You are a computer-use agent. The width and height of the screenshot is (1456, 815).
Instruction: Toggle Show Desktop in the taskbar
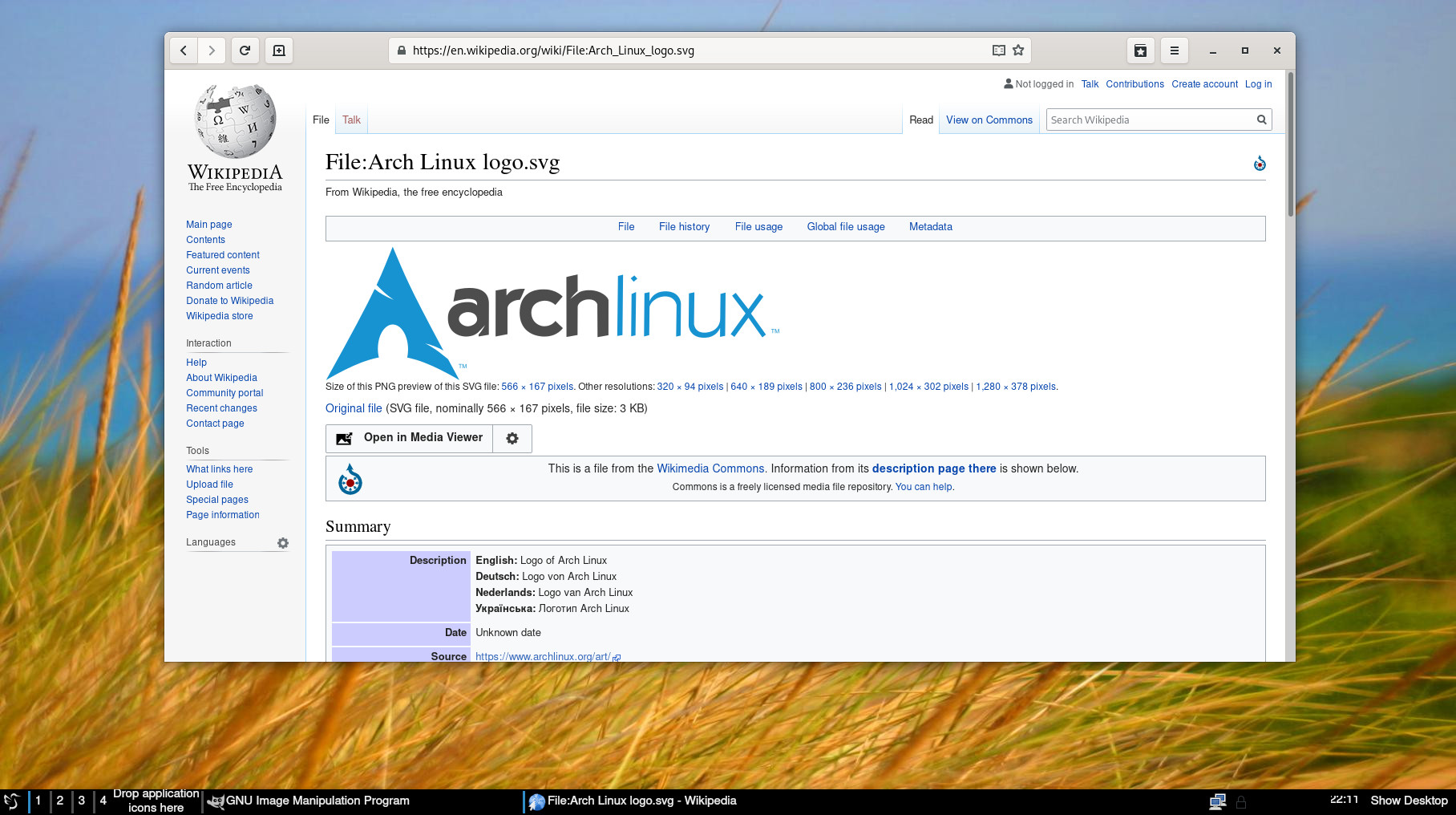point(1409,800)
